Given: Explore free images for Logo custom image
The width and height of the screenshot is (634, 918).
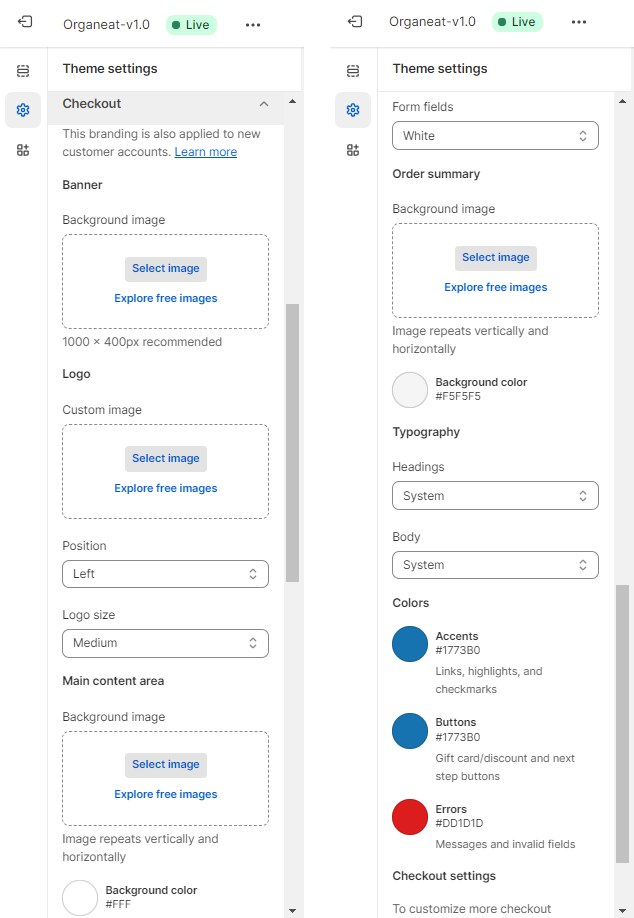Looking at the screenshot, I should (x=166, y=488).
